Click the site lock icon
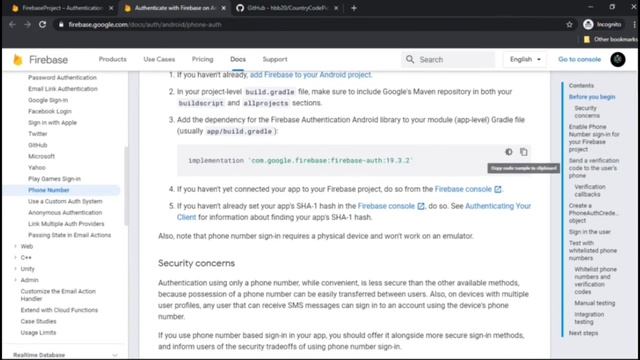Viewport: 640px width, 360px height. (x=61, y=24)
